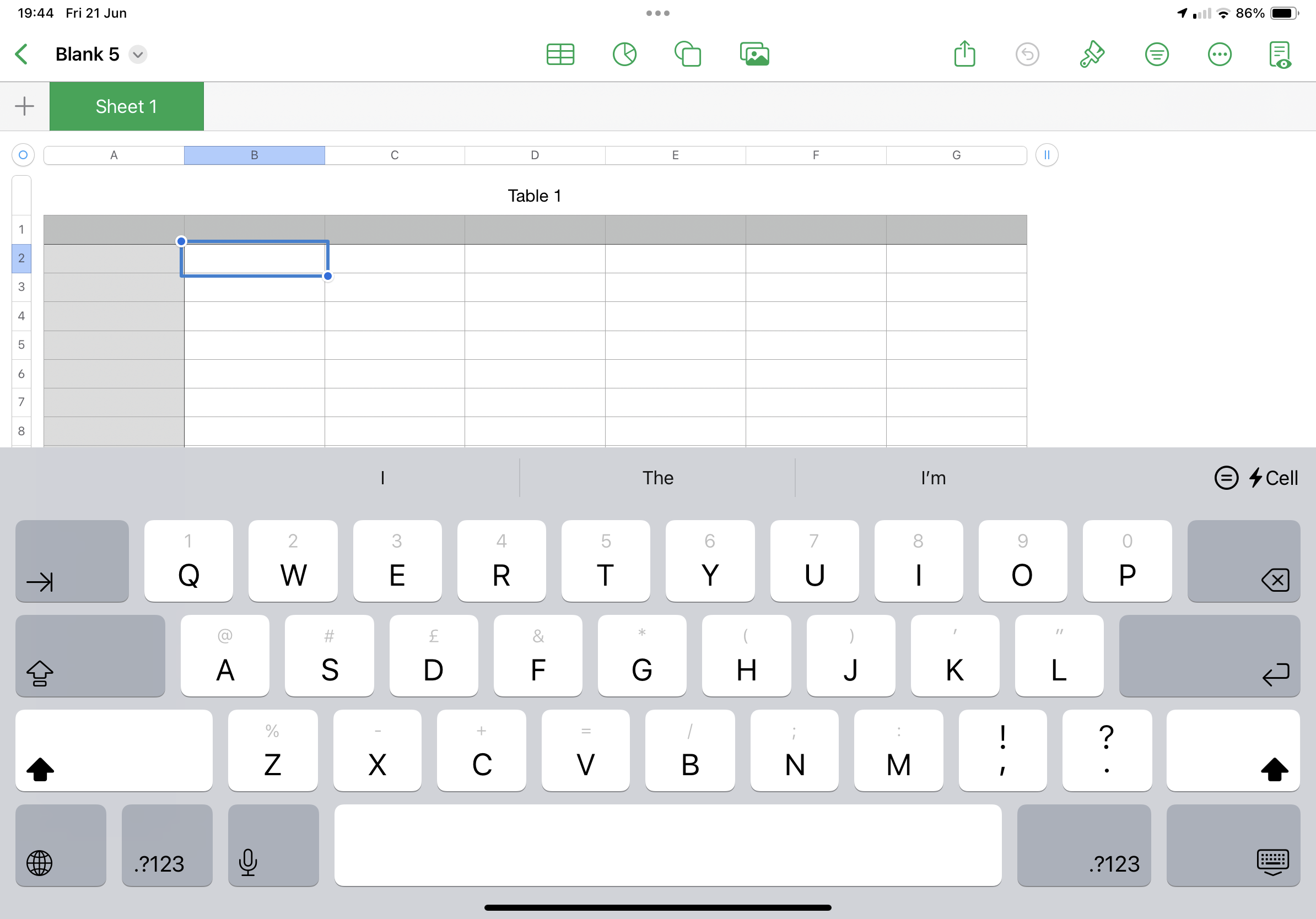
Task: Open the insert chart menu
Action: click(x=624, y=55)
